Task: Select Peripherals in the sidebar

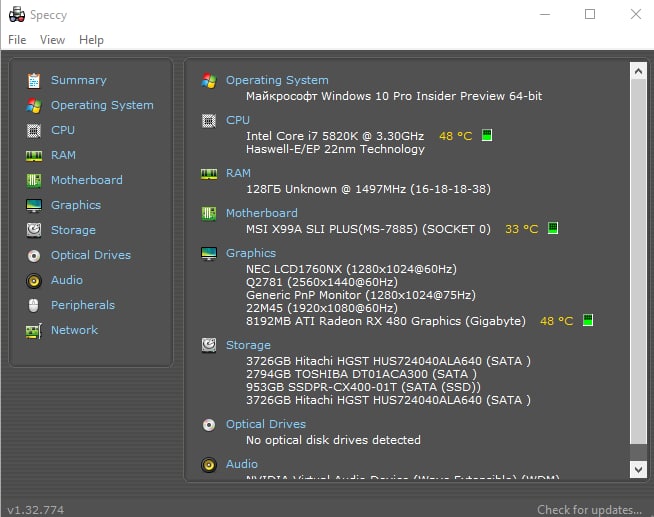Action: click(83, 305)
